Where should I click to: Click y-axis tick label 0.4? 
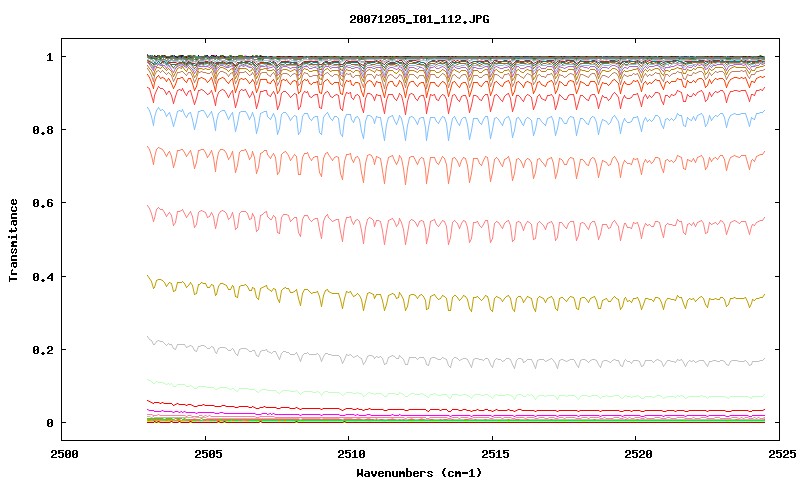click(x=43, y=276)
